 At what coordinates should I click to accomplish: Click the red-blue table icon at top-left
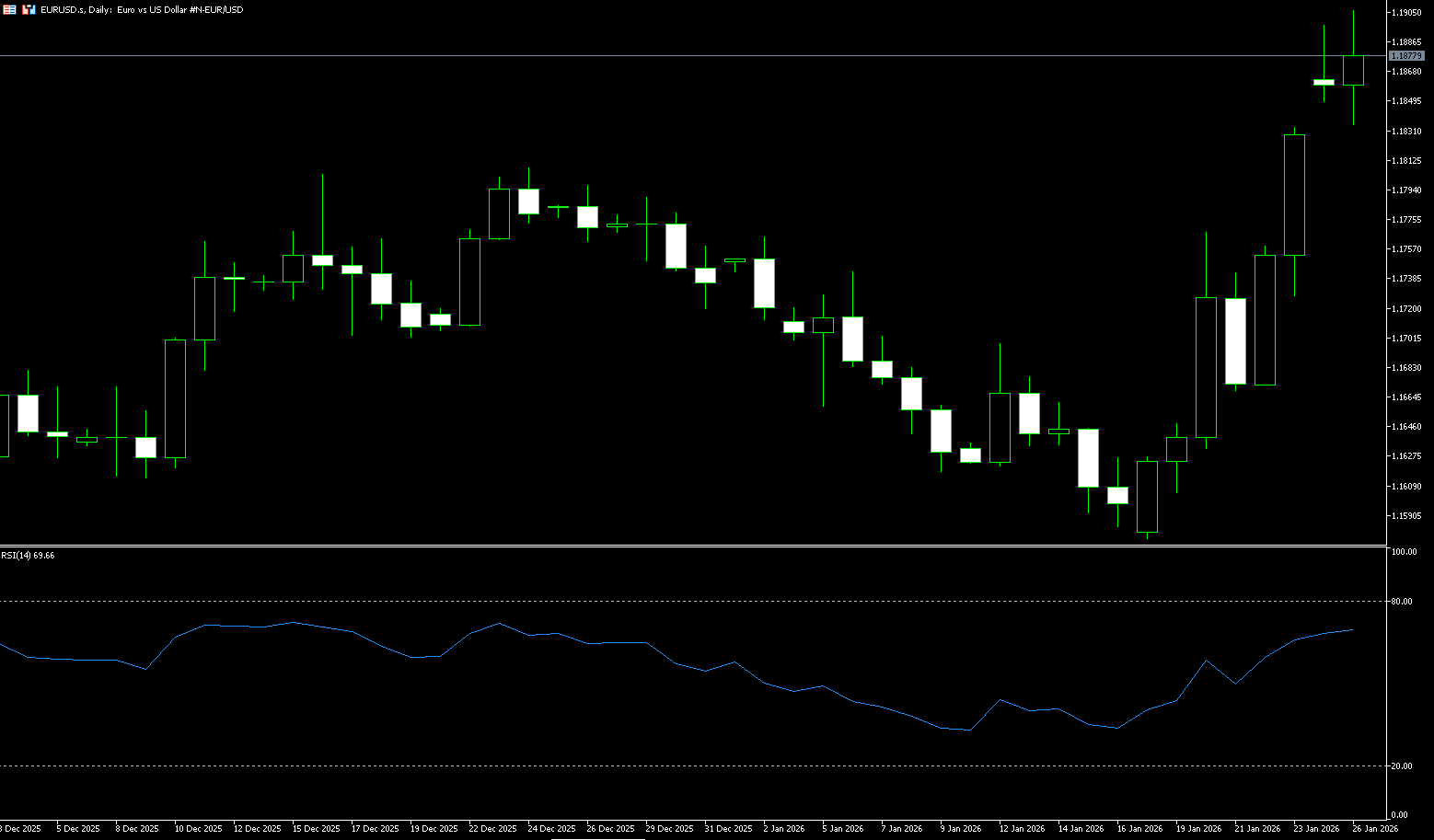coord(9,9)
